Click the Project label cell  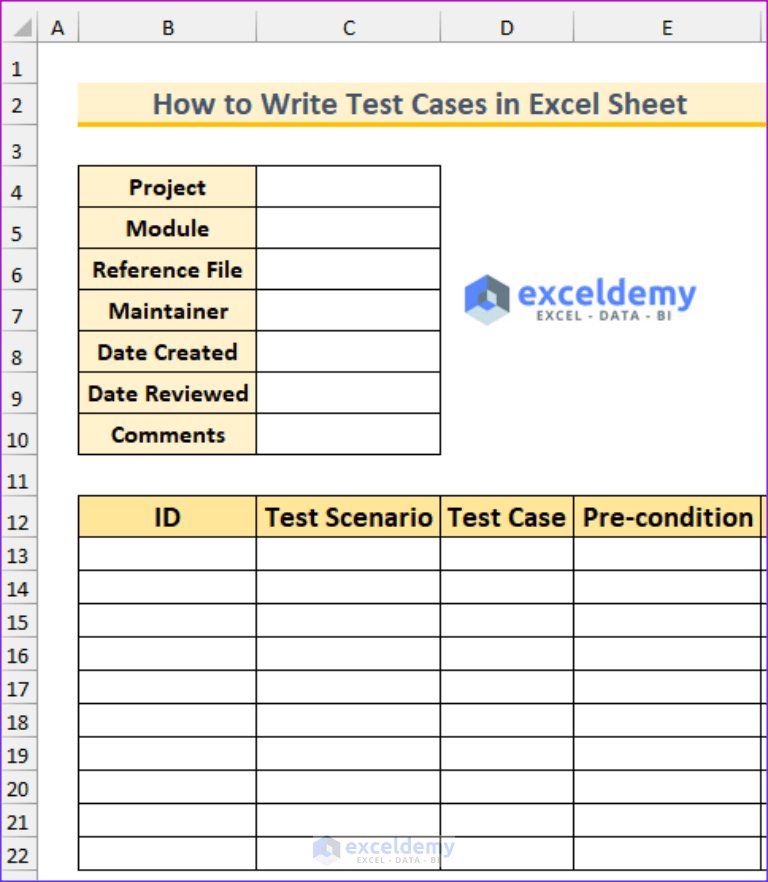[x=166, y=187]
